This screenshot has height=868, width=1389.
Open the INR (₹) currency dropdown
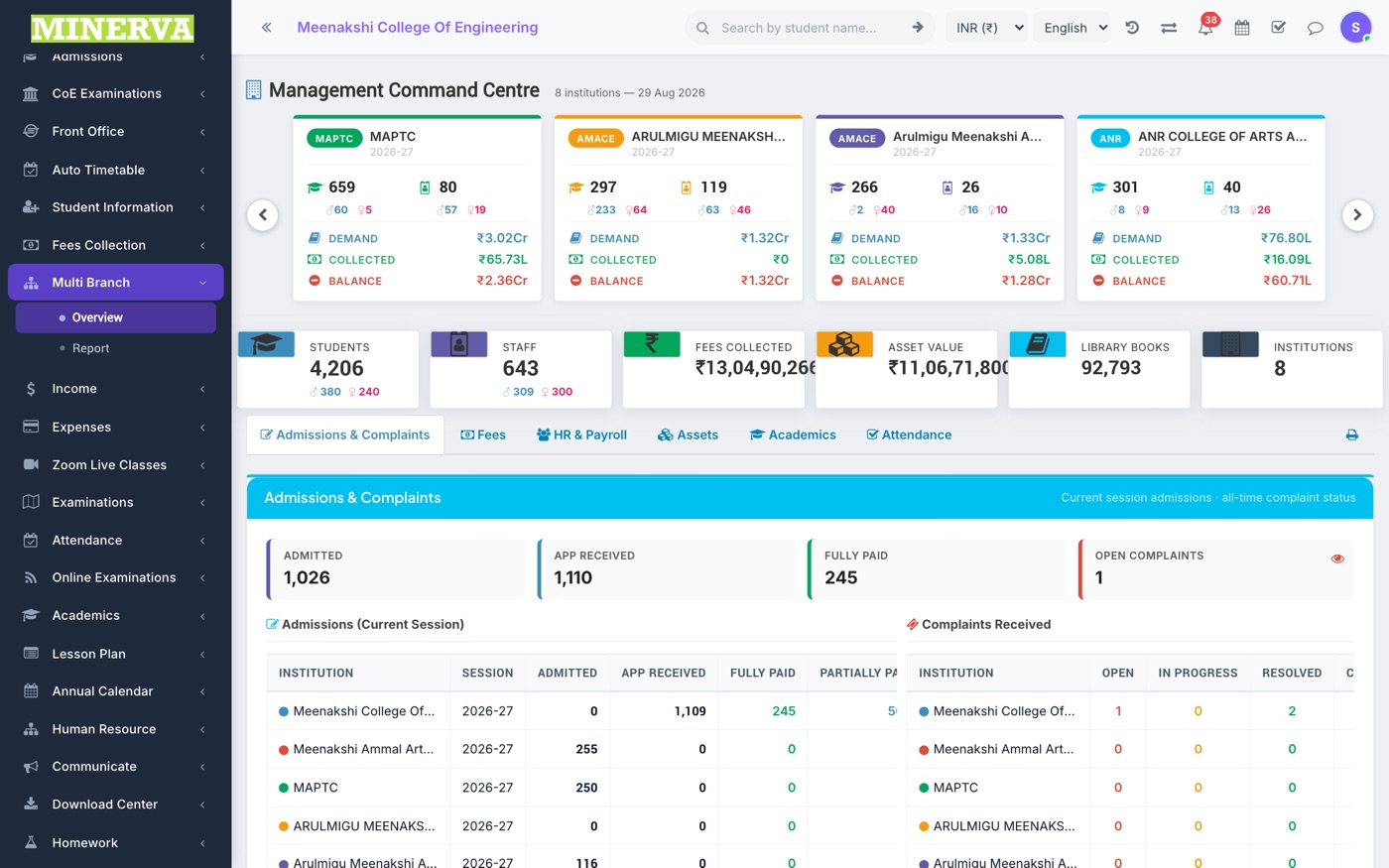[988, 28]
